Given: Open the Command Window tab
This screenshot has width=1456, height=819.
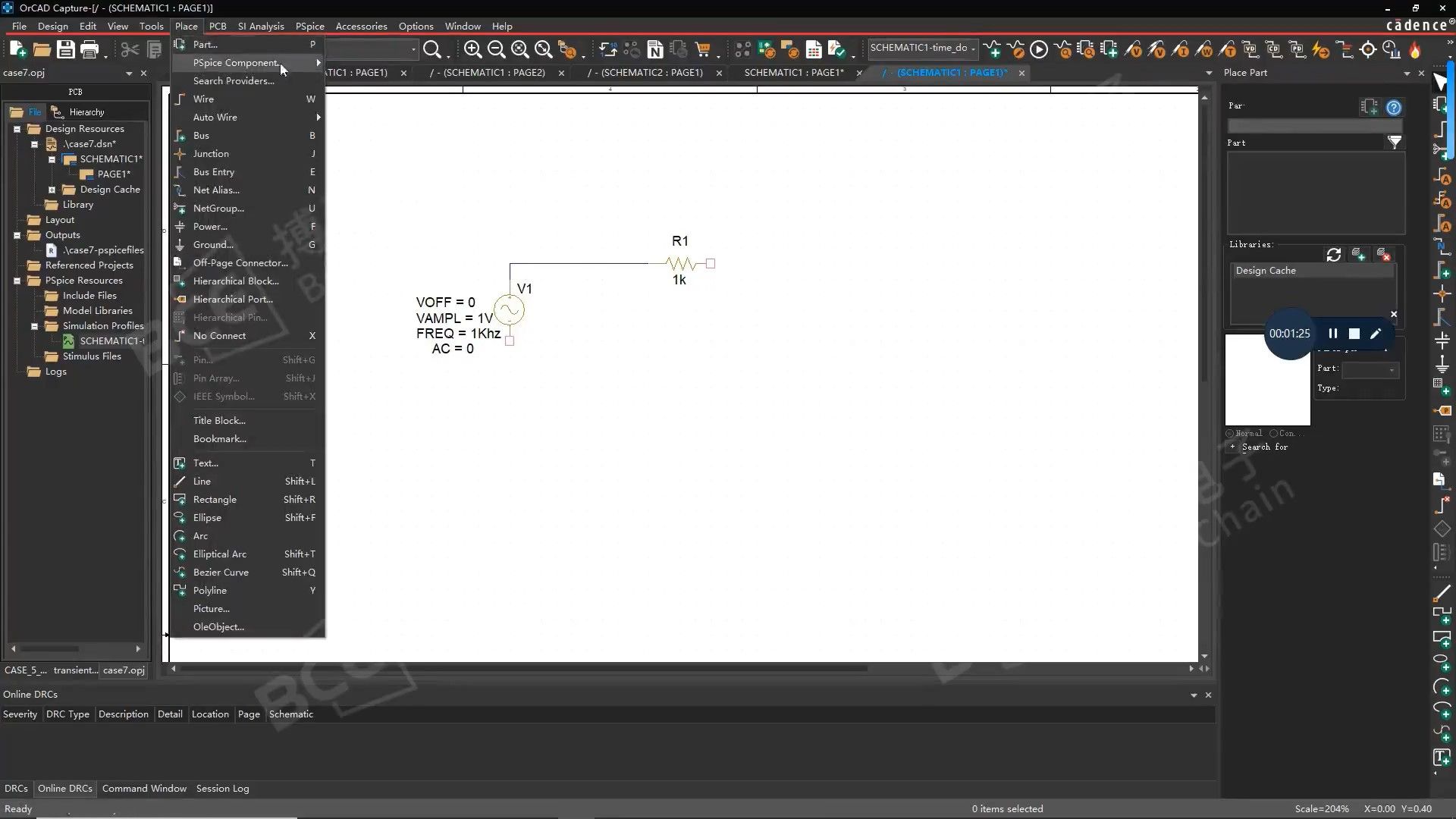Looking at the screenshot, I should (x=144, y=789).
